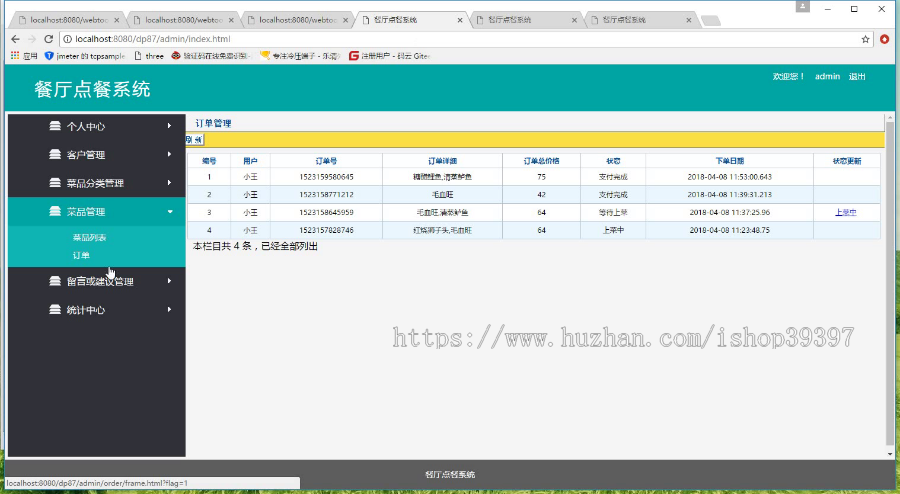This screenshot has width=900, height=494.
Task: Expand the 个人中心 menu arrow
Action: click(x=169, y=126)
